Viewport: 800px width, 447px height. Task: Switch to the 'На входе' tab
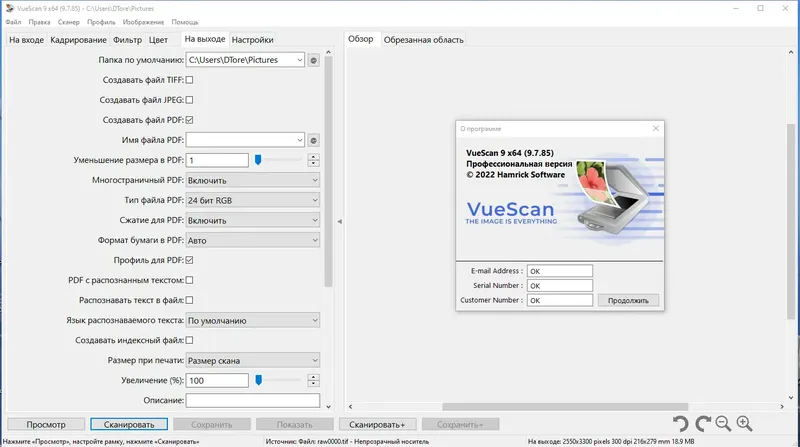pos(27,40)
